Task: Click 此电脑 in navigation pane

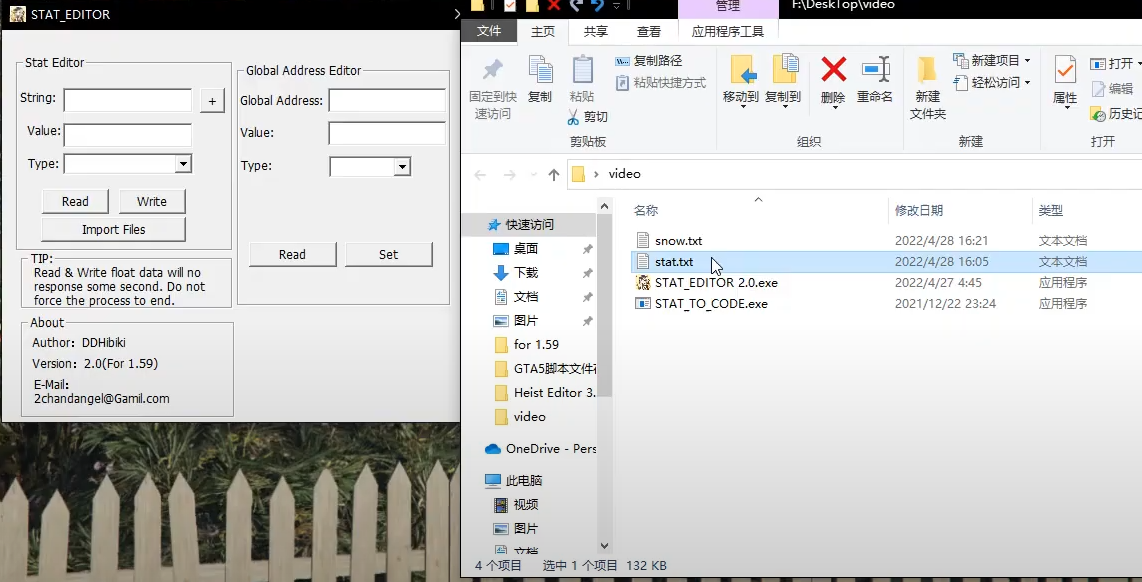Action: [x=524, y=481]
